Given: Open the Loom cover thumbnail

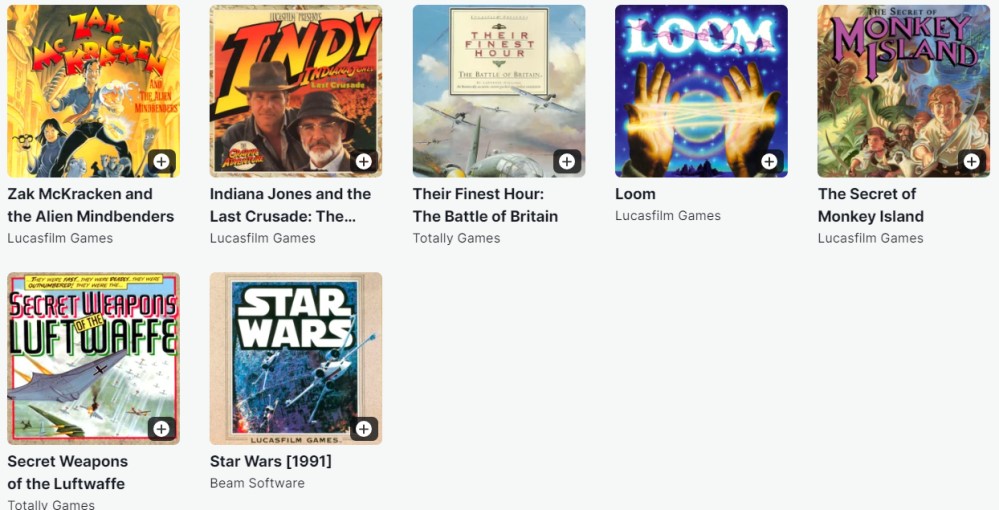Looking at the screenshot, I should [x=701, y=91].
